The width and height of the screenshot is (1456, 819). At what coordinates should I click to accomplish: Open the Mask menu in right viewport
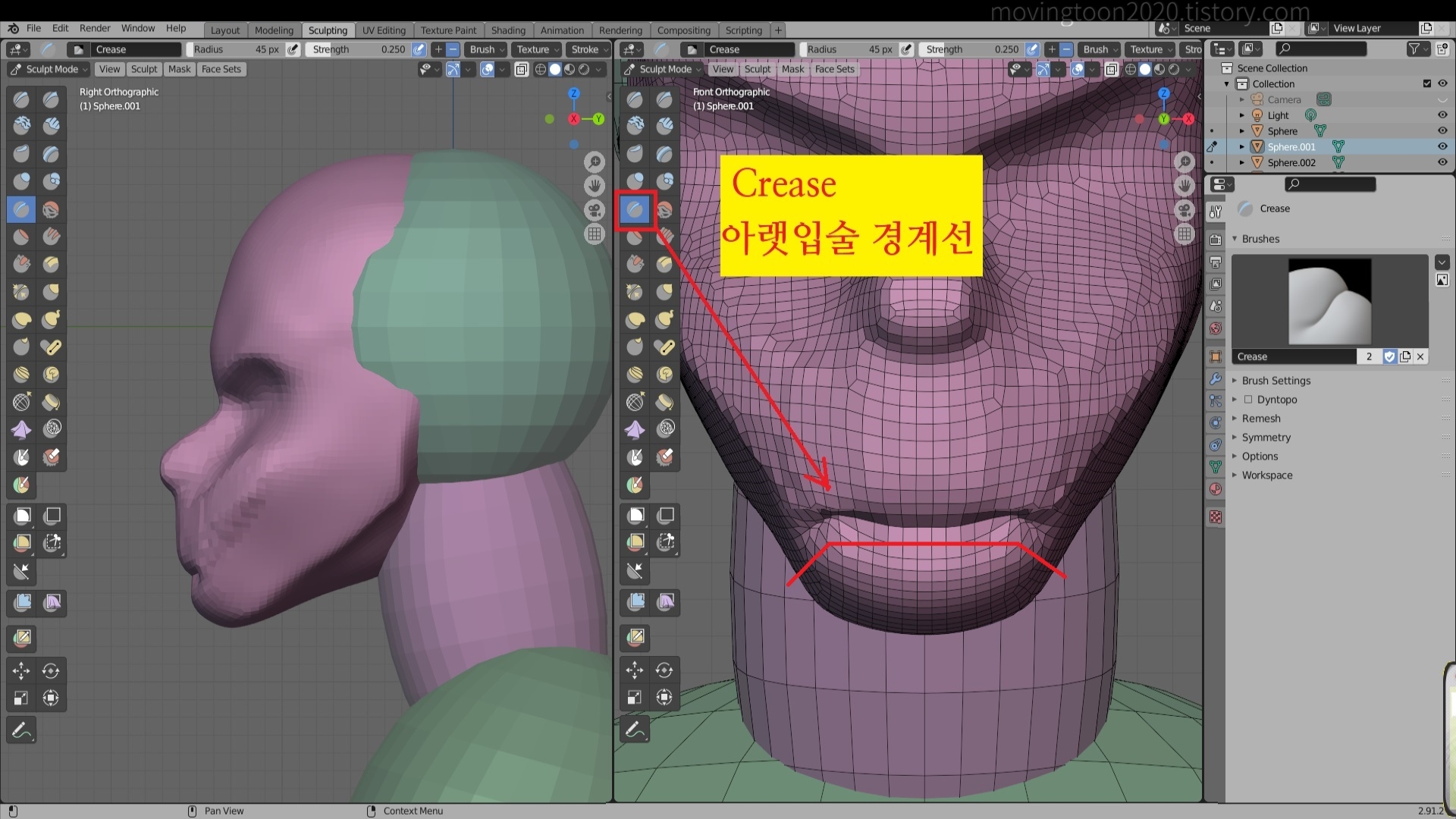pos(792,69)
